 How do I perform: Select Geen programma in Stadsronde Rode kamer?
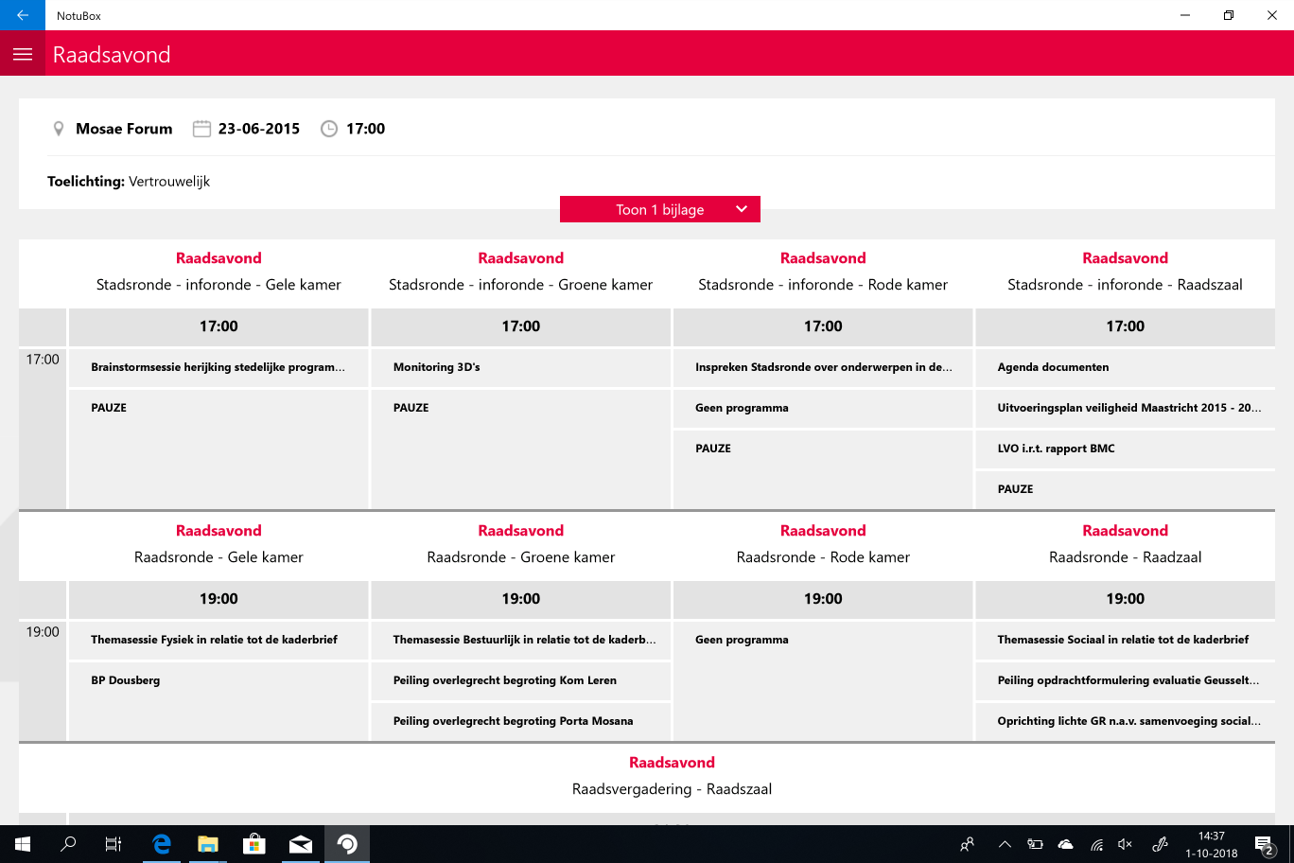tap(823, 408)
